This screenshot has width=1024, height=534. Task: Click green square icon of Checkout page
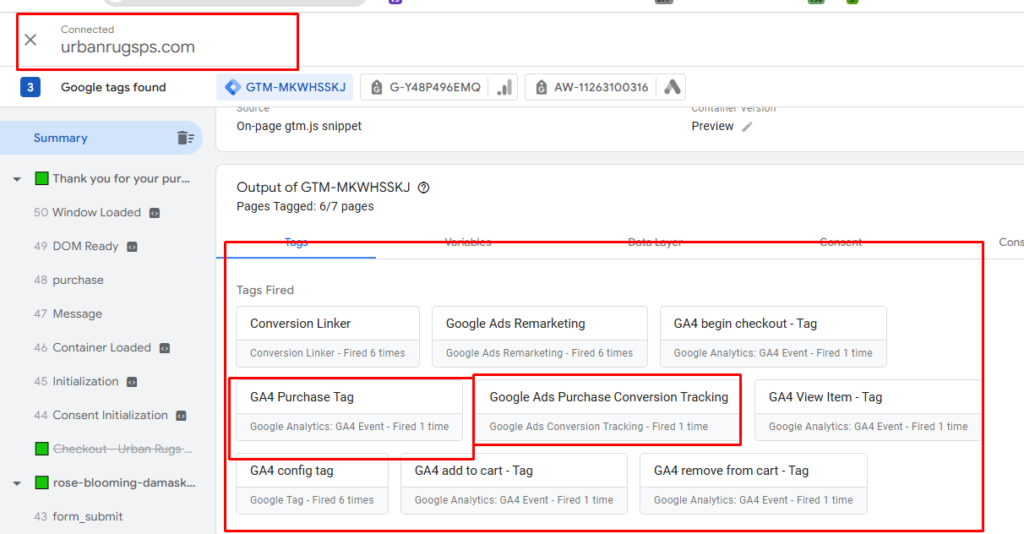41,449
